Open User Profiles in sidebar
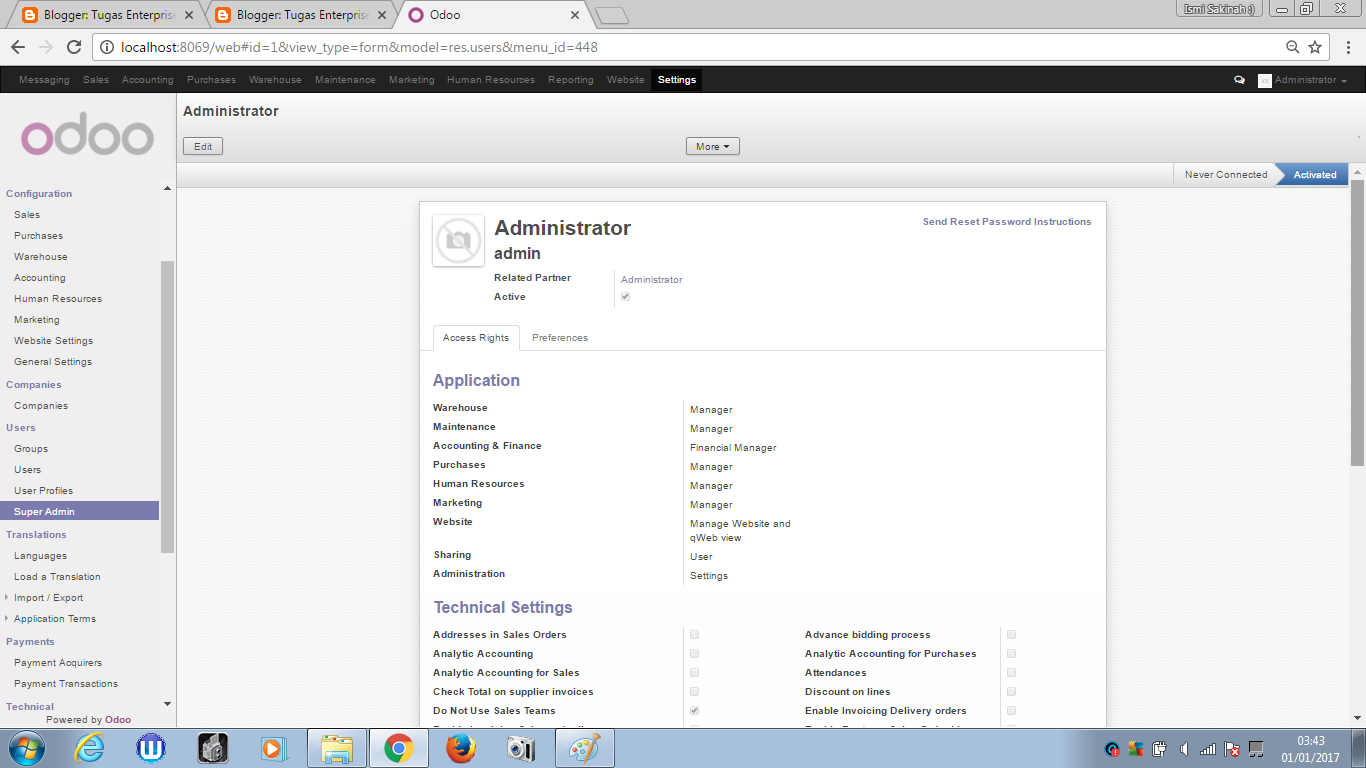Screen dimensions: 1366x768 coord(43,491)
